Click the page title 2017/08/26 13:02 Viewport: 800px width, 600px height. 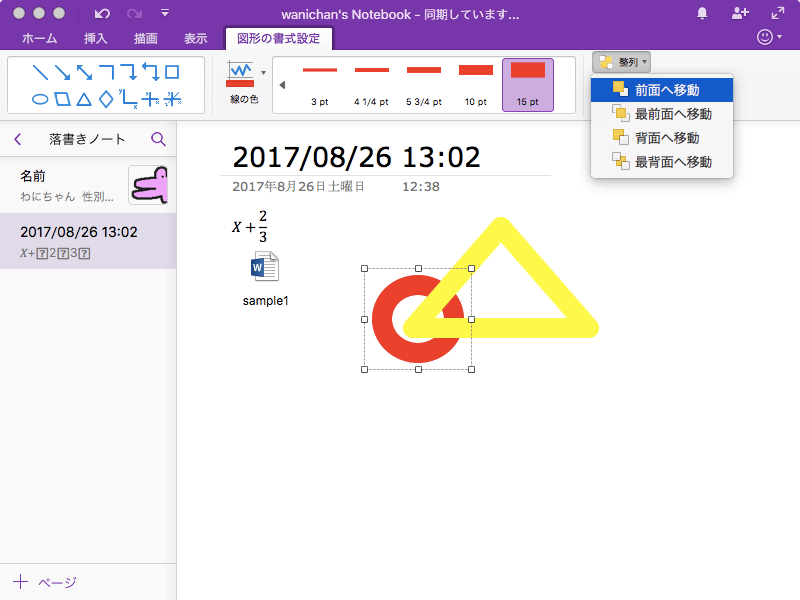click(356, 157)
